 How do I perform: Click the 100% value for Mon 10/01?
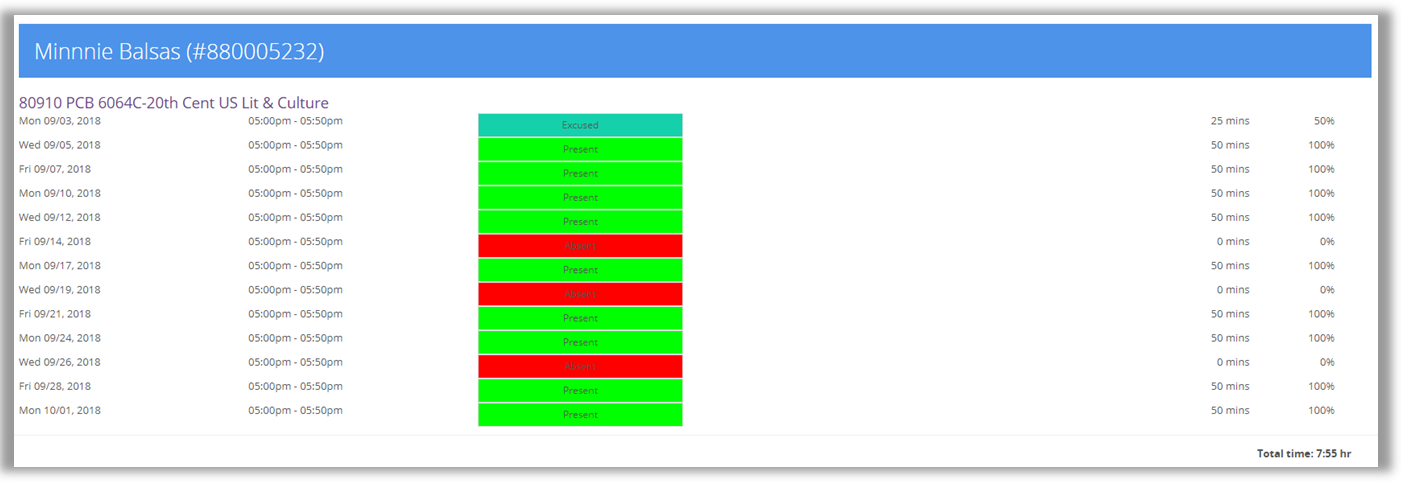(x=1321, y=410)
